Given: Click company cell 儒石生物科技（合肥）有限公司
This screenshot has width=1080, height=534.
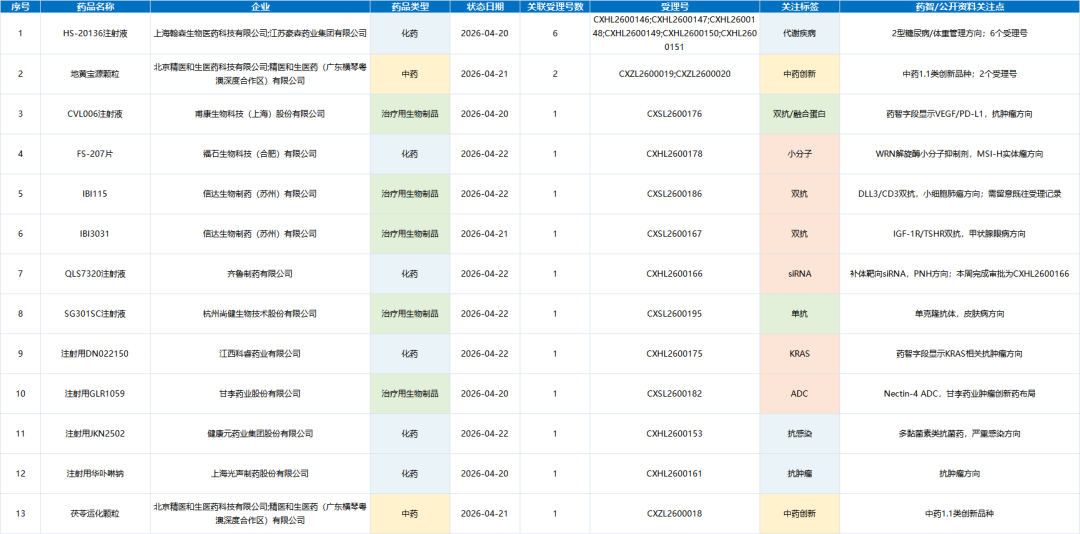Looking at the screenshot, I should pos(260,154).
